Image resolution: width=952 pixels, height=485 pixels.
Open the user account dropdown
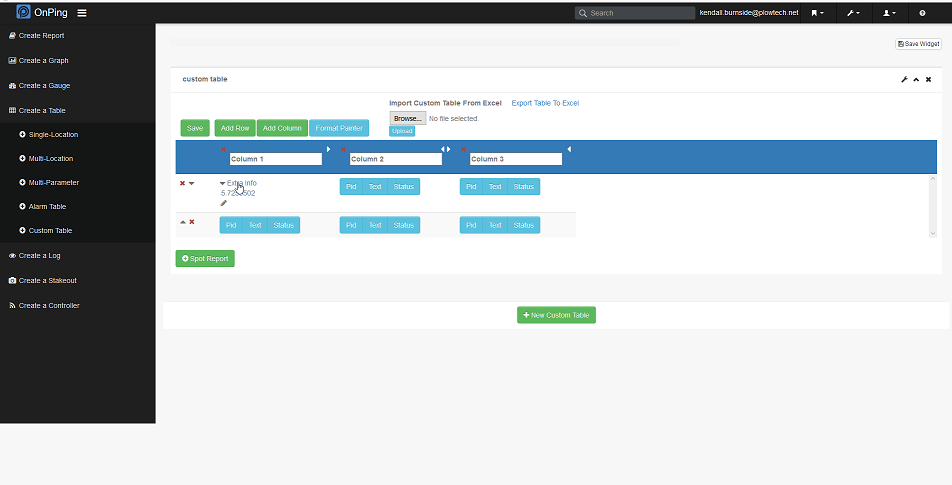tap(887, 13)
